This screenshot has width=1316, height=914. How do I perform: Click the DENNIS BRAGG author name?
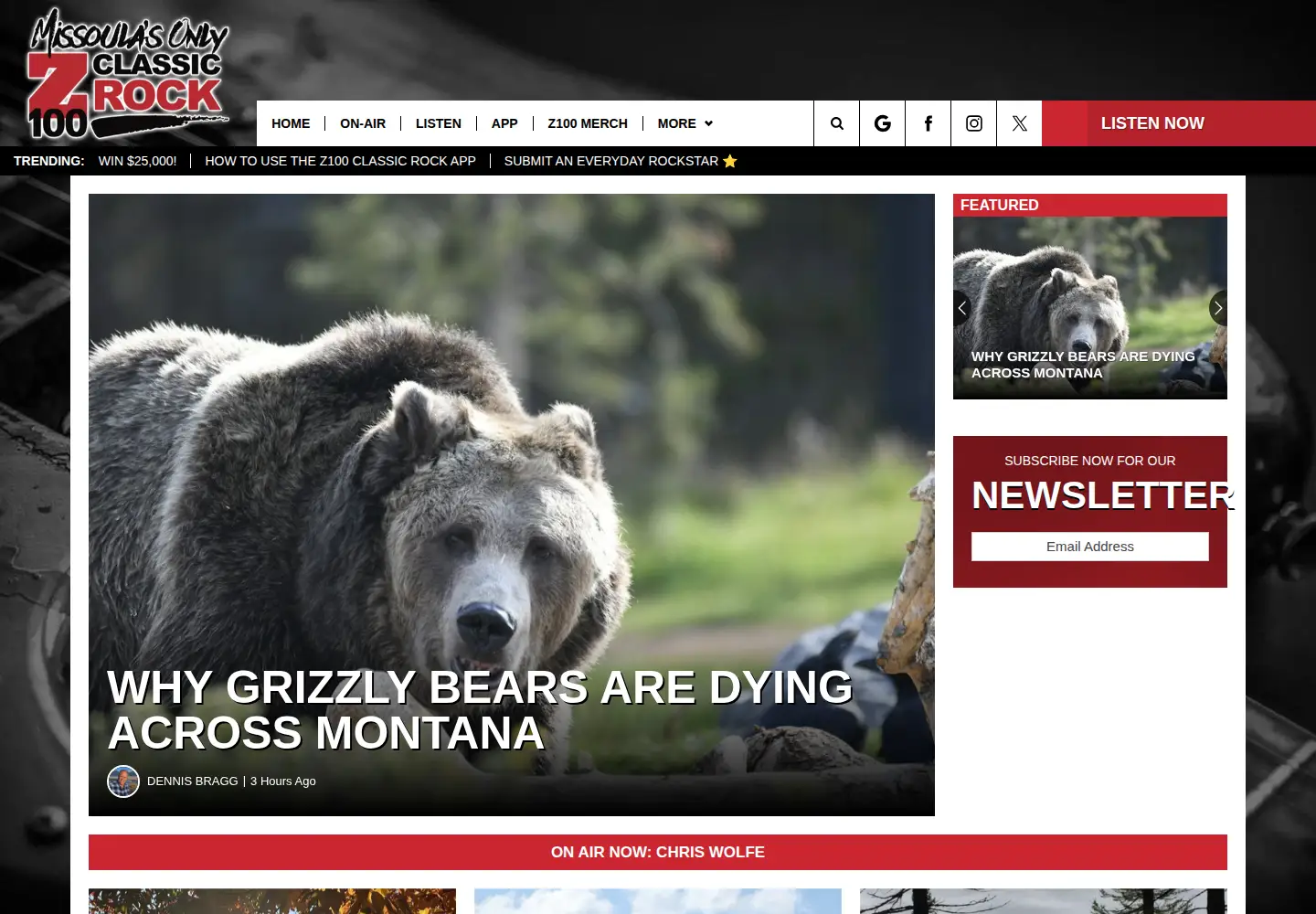coord(193,781)
